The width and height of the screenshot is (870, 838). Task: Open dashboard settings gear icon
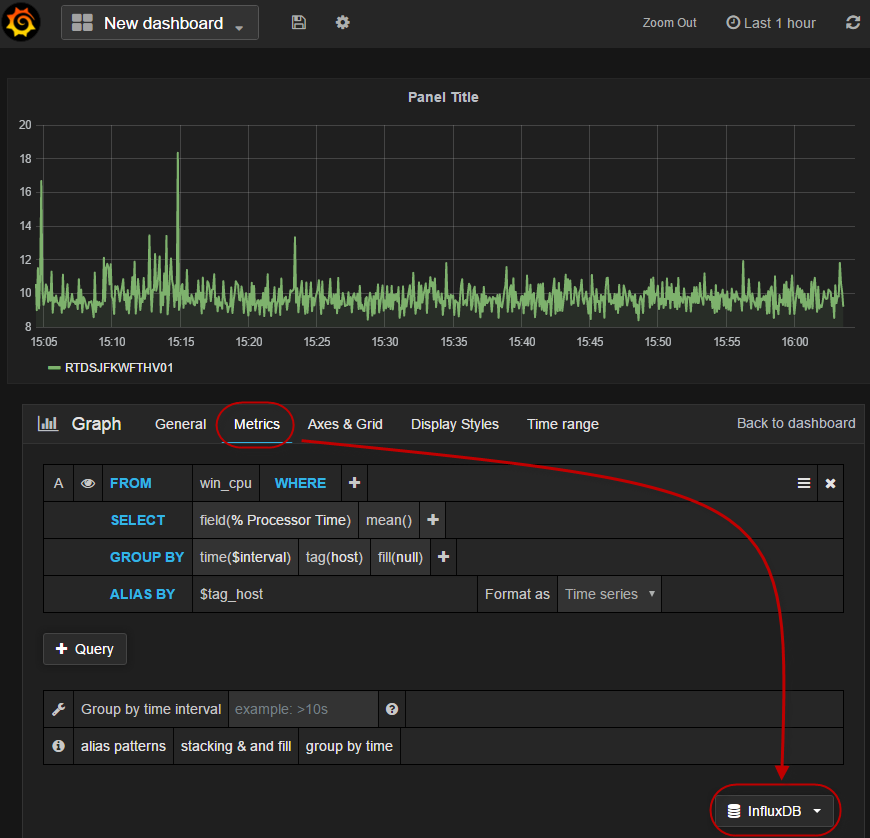pos(343,22)
